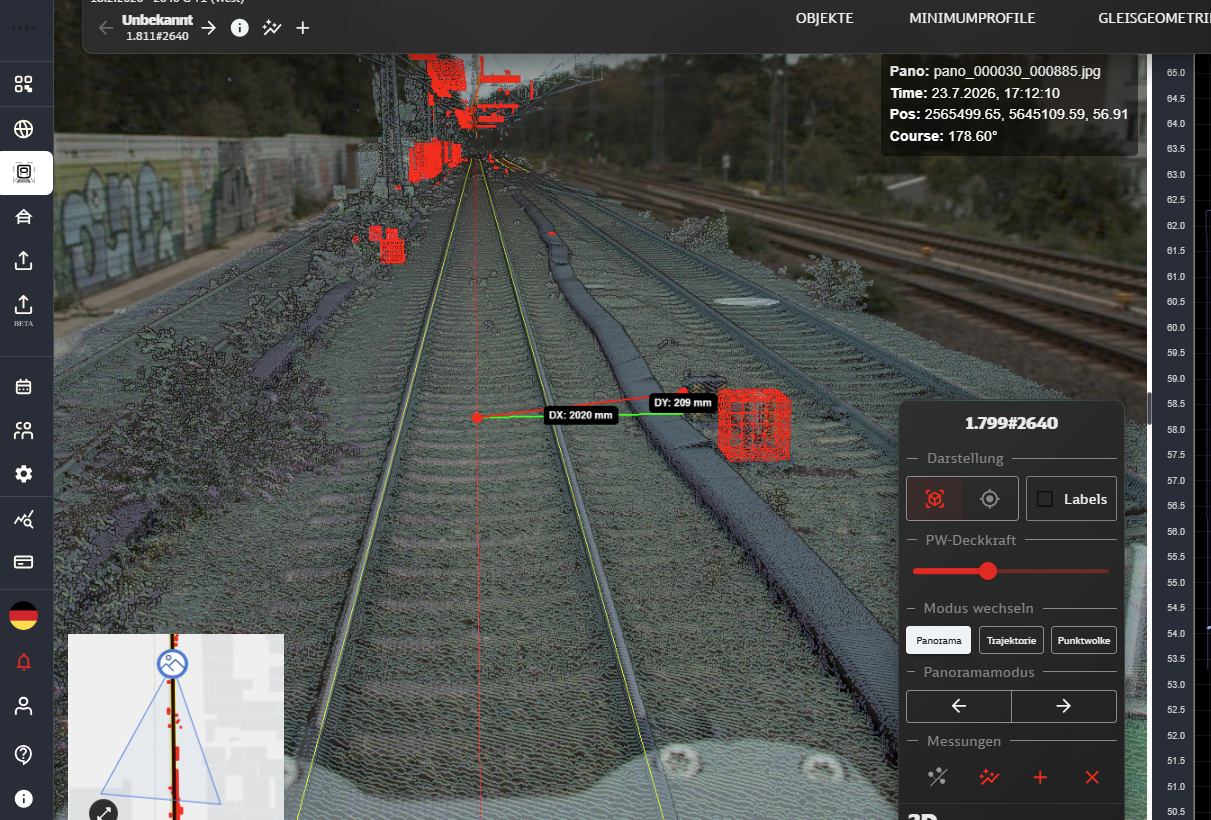Click the Pos coordinates line in the info box
Screen dimensions: 1211x820
[x=1009, y=114]
